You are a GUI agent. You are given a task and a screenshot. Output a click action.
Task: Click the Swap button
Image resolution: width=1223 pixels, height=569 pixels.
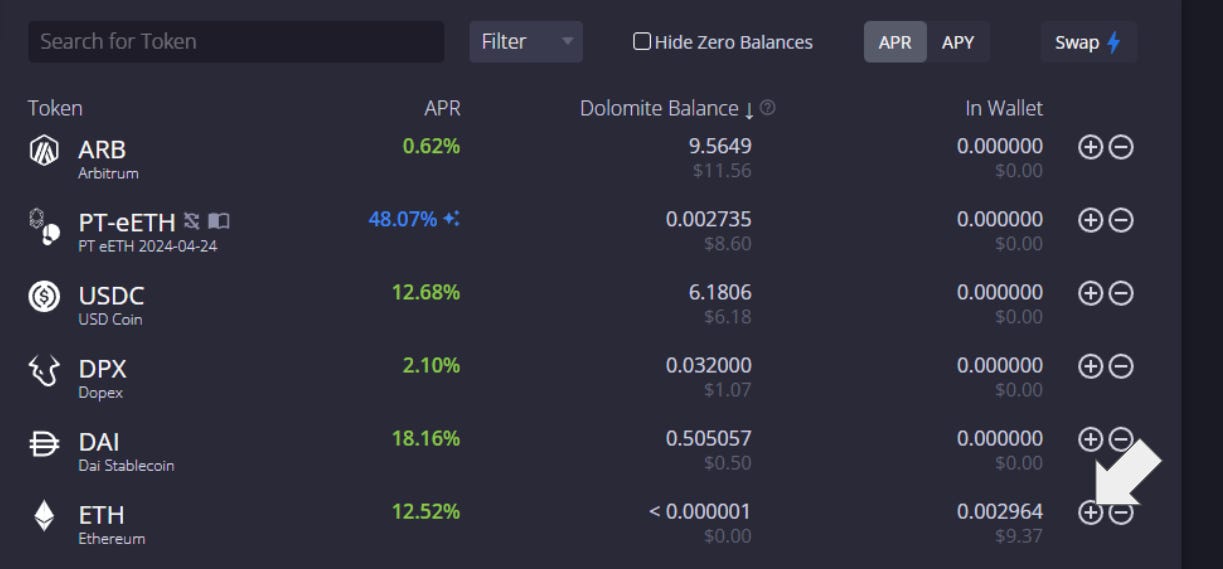1088,42
